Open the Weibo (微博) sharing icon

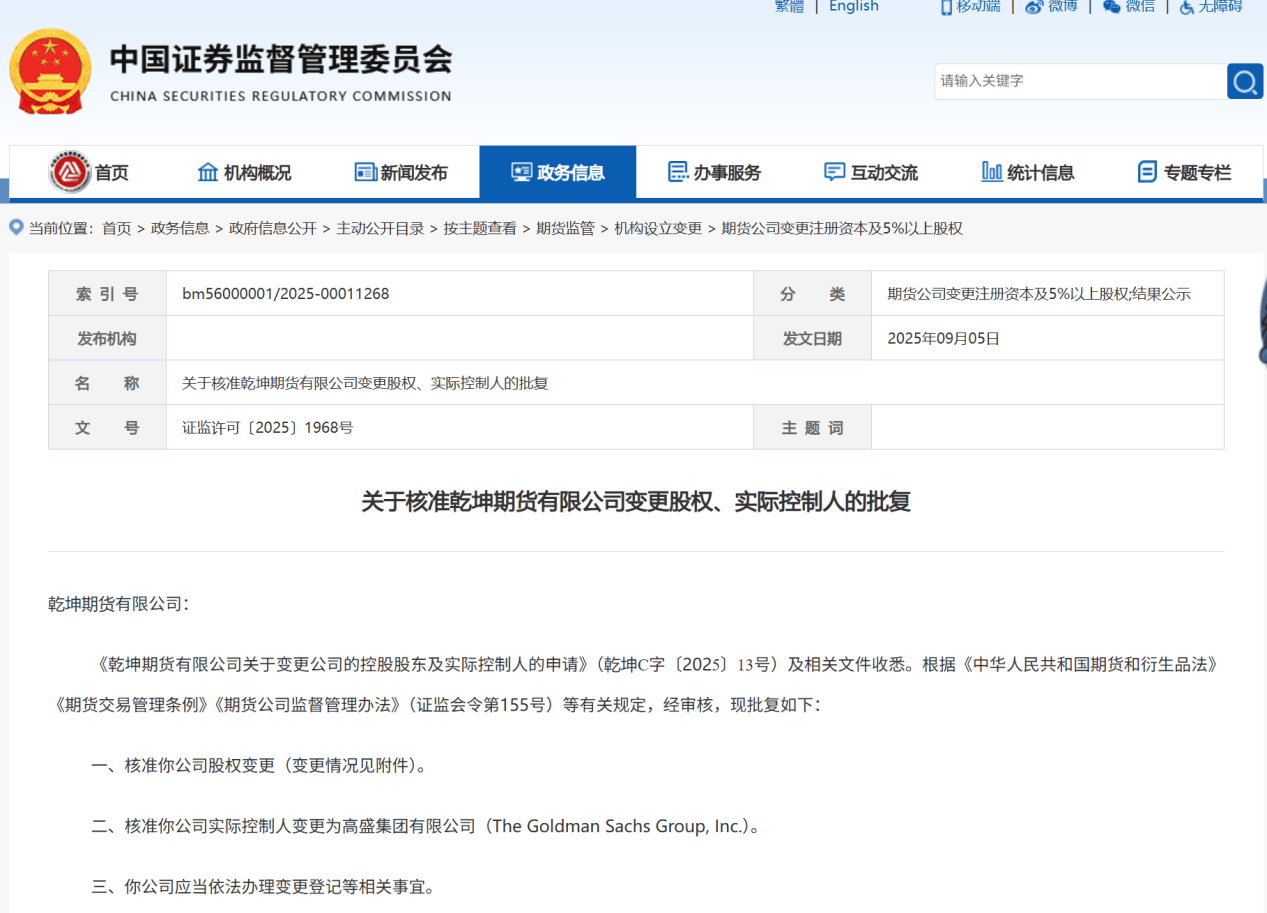(x=1033, y=7)
